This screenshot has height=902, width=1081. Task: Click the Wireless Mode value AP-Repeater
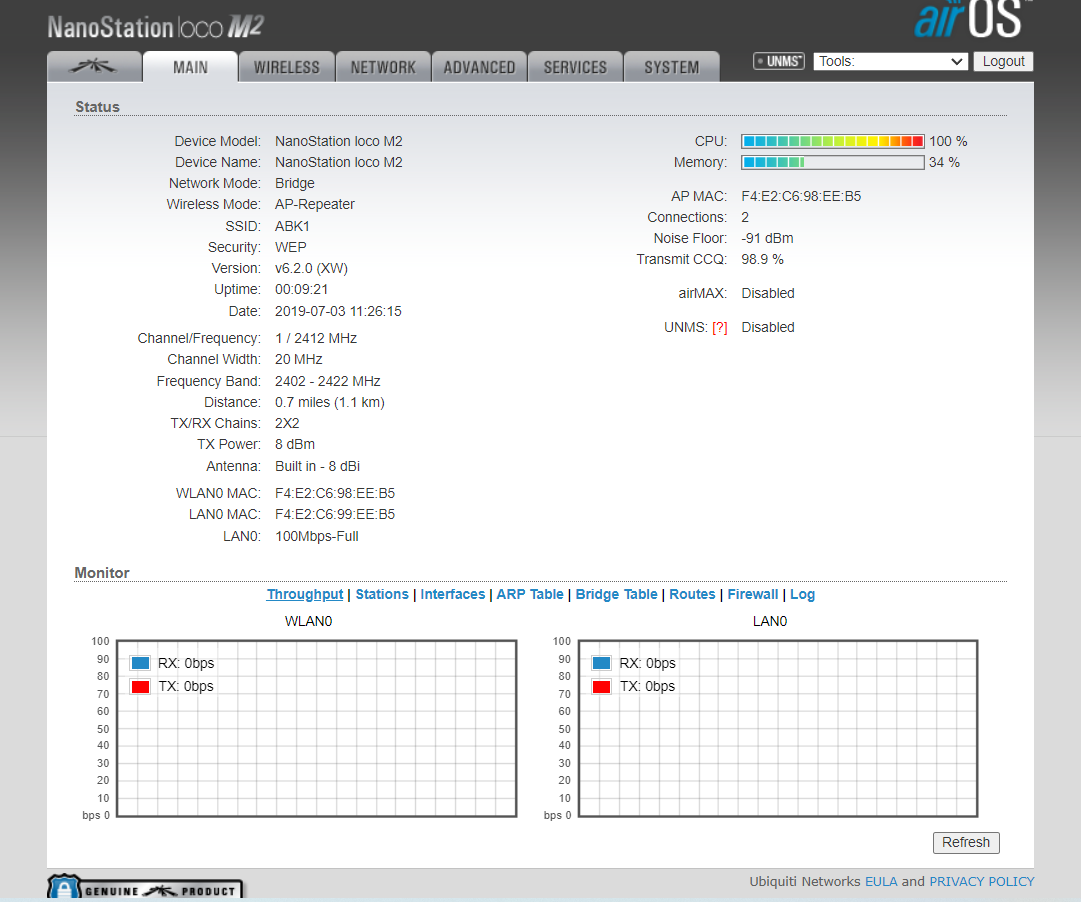click(x=315, y=204)
